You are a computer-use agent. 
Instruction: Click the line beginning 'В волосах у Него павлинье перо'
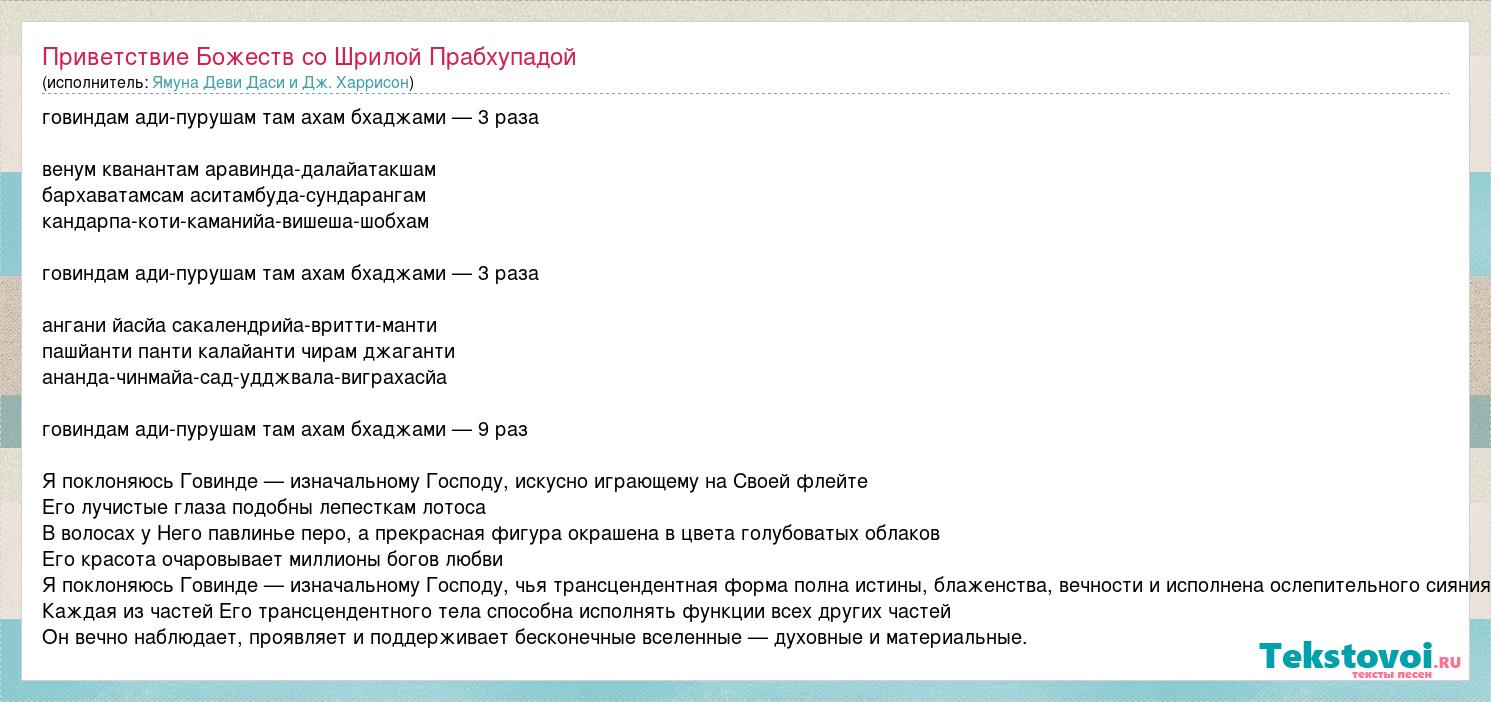tap(491, 534)
